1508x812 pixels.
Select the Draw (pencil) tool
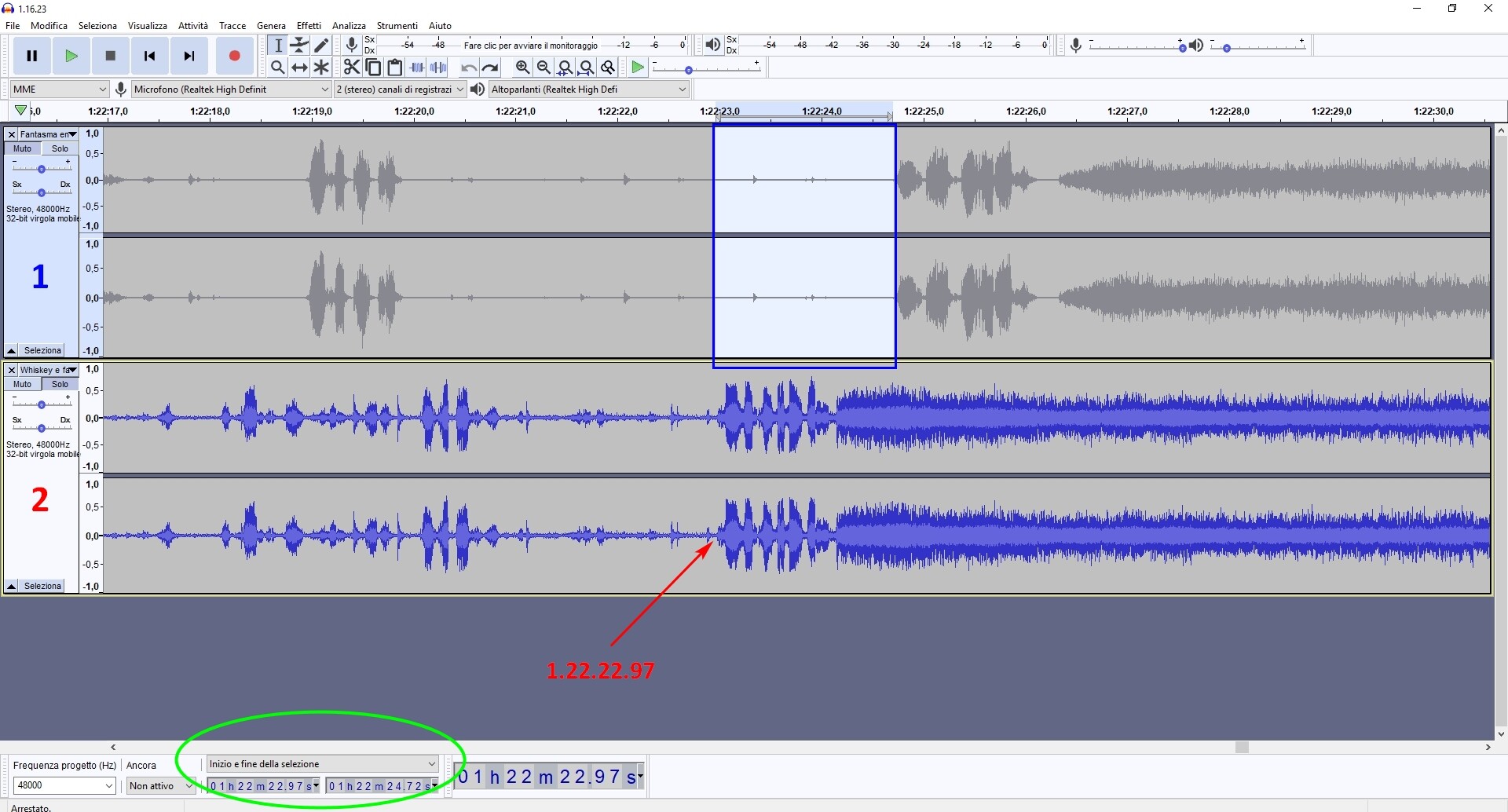[321, 46]
